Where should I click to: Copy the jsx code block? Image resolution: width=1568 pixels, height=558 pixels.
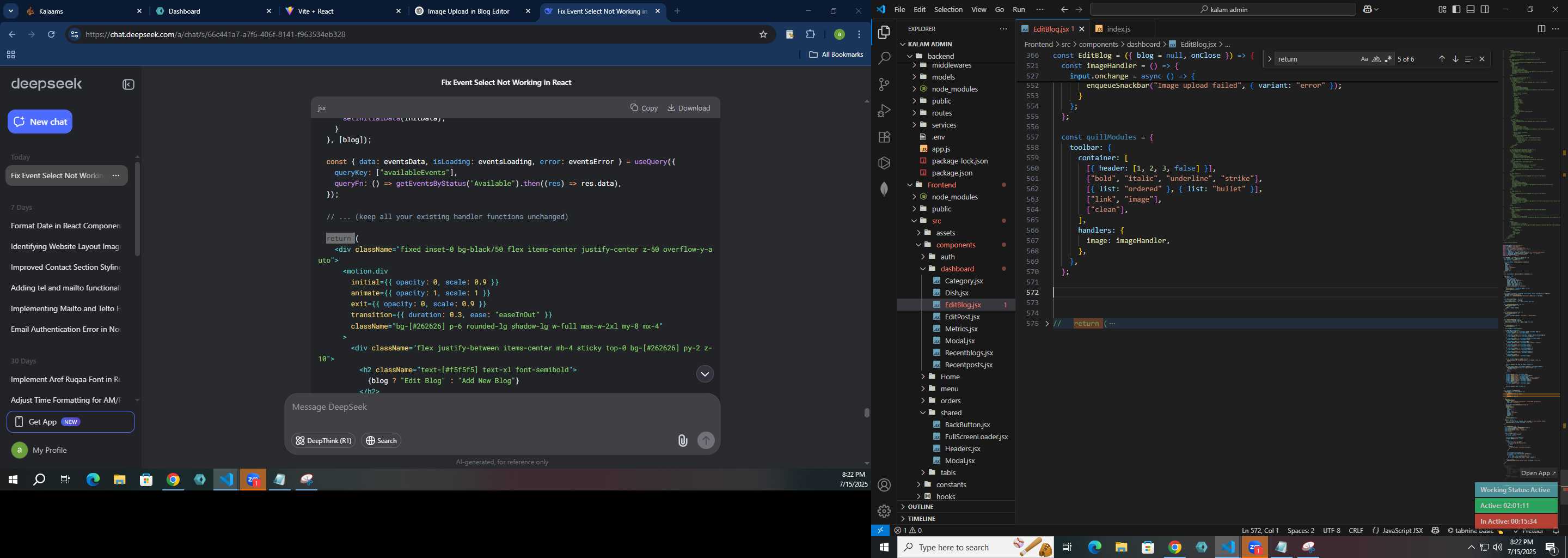(x=644, y=108)
